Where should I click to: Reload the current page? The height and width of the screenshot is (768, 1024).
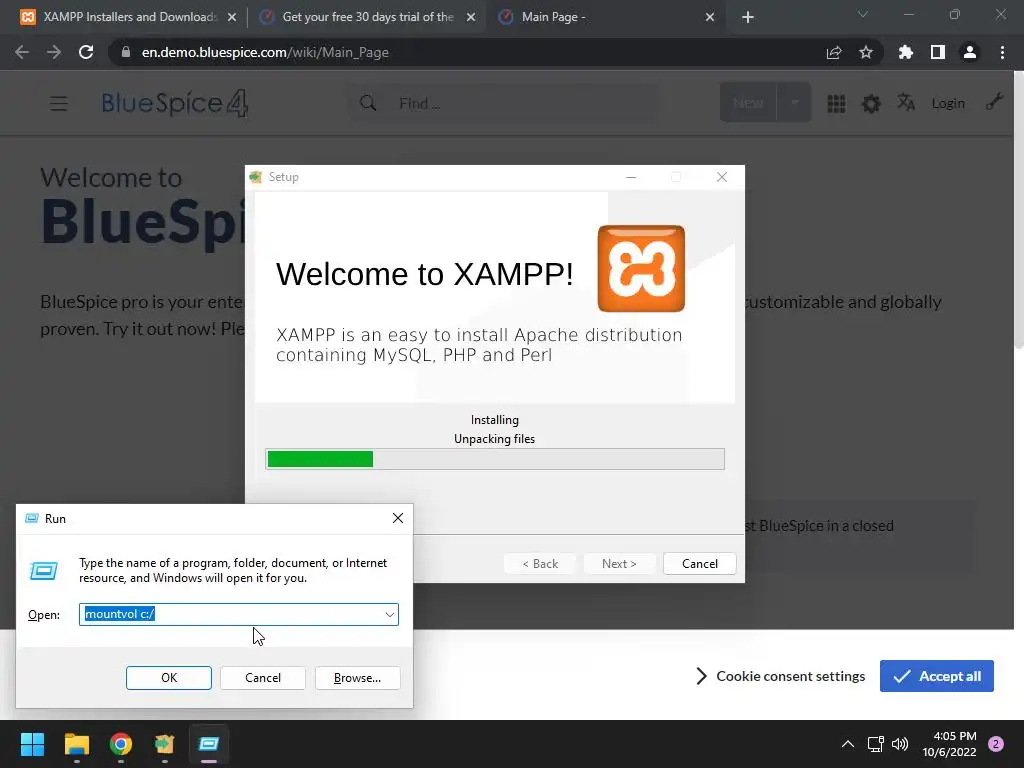click(x=86, y=52)
